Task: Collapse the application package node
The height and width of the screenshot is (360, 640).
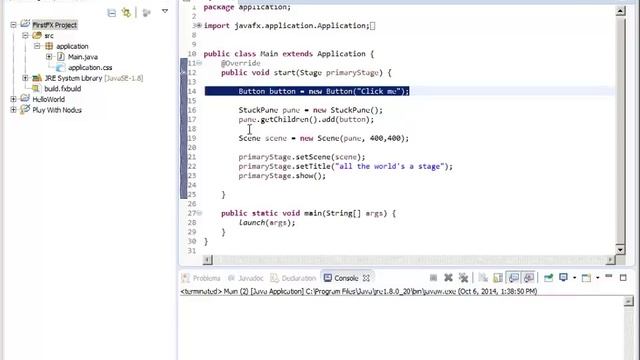Action: (x=37, y=46)
